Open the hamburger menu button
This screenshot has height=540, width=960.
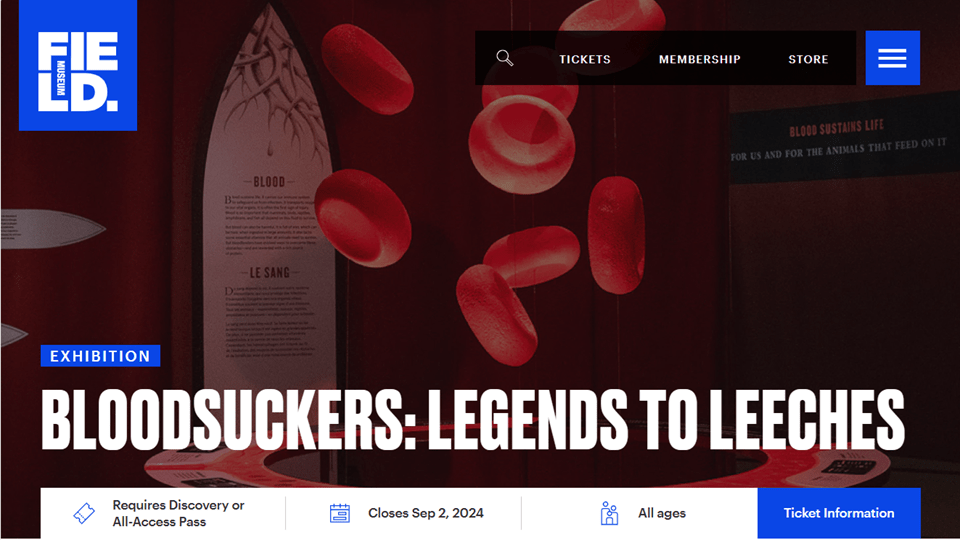point(892,58)
